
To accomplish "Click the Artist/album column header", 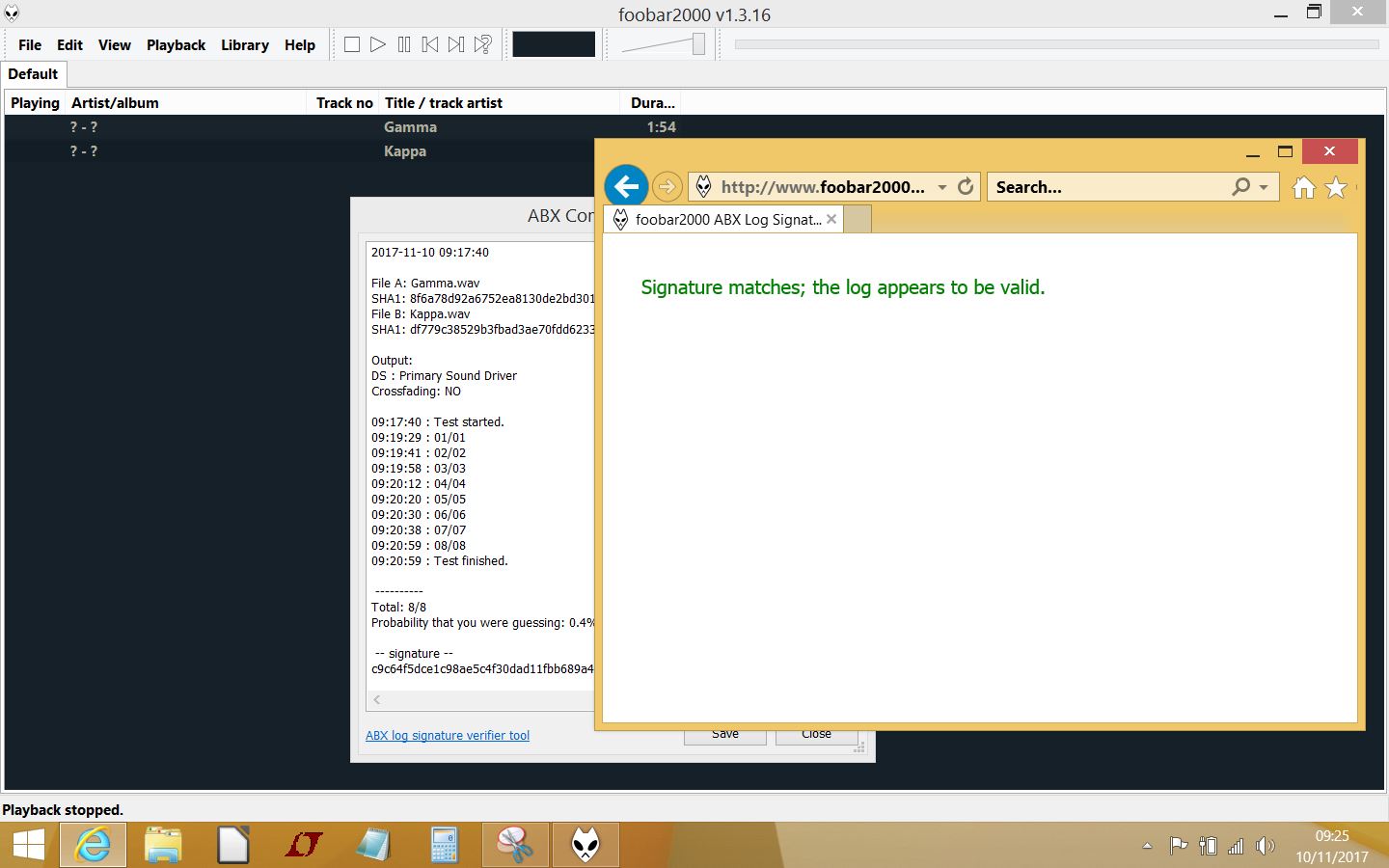I will click(x=186, y=103).
